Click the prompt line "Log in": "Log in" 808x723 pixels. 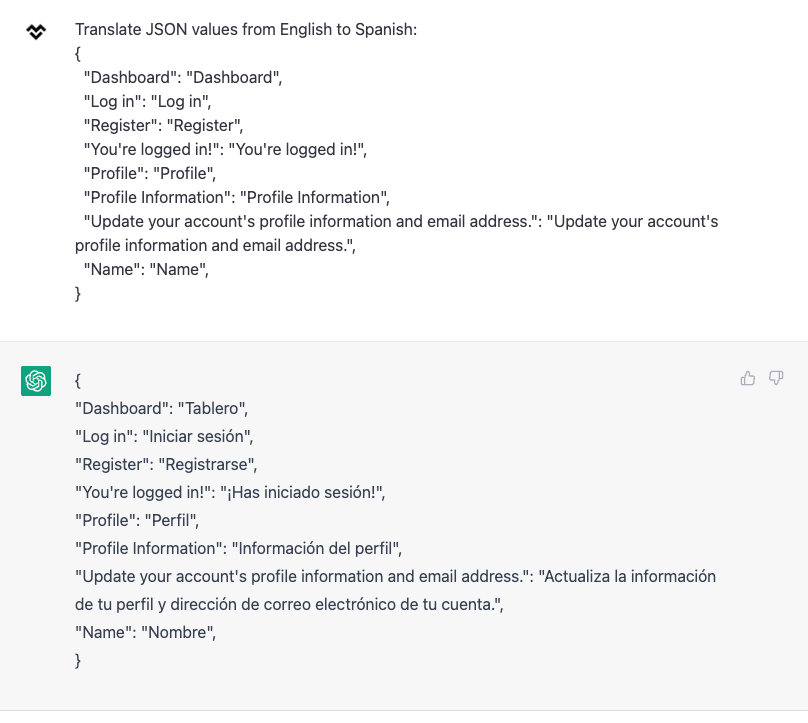[147, 102]
